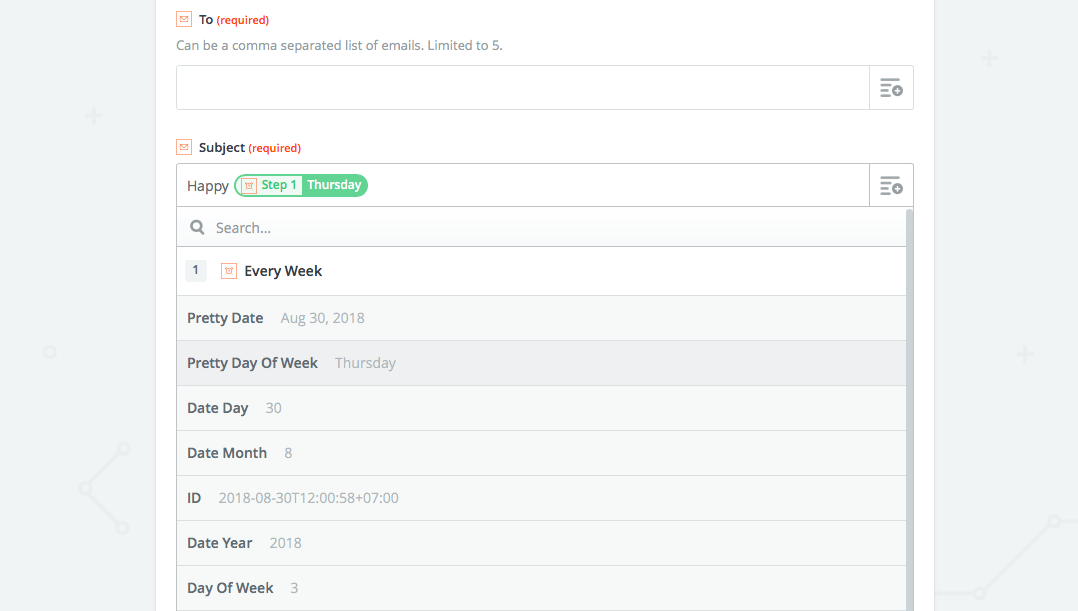The image size is (1078, 611).
Task: Select the Date Year 2018 option
Action: 541,543
